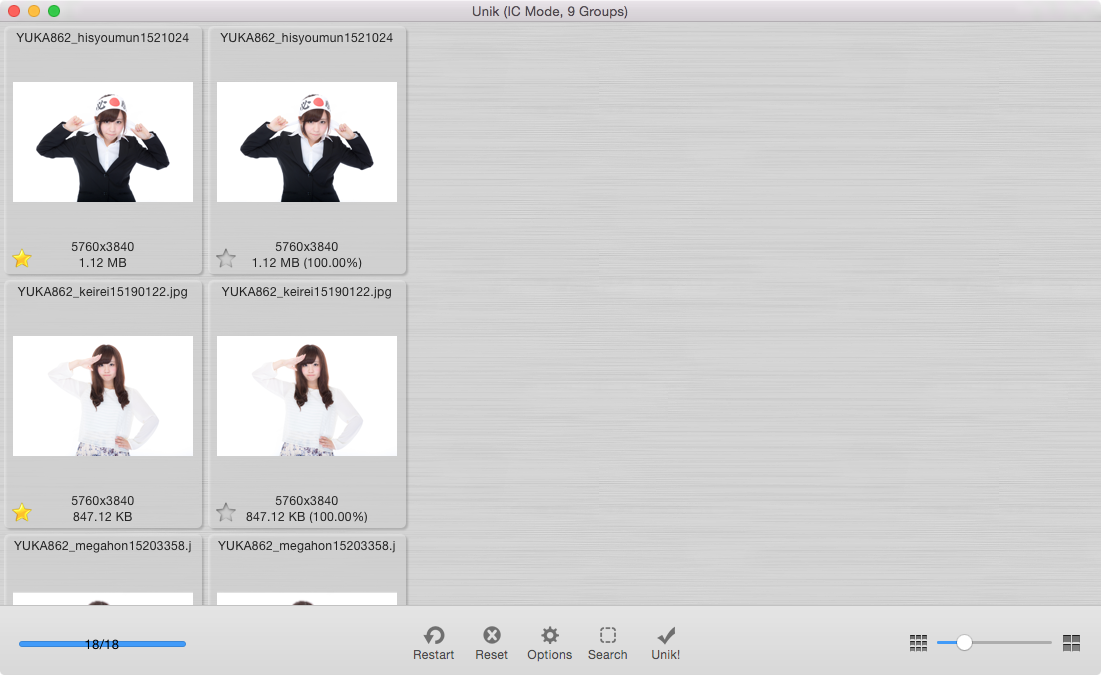Select first keirei salute thumbnail

103,396
